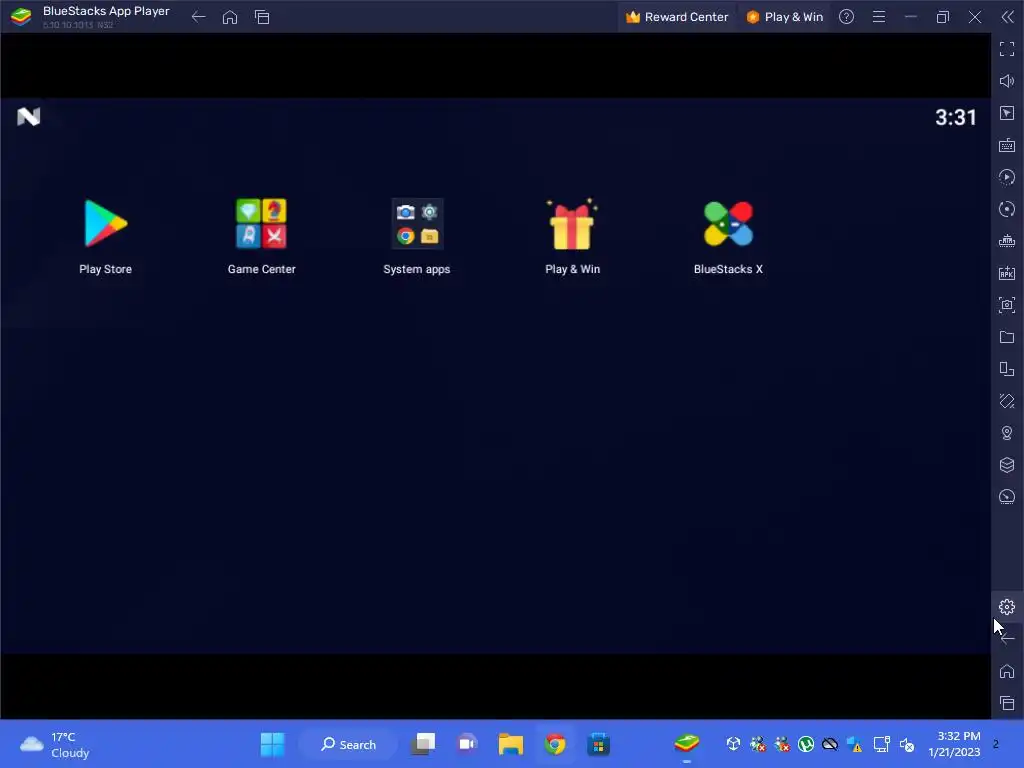Screen dimensions: 1024x768
Task: Click the memory trim icon in sidebar
Action: (1007, 241)
